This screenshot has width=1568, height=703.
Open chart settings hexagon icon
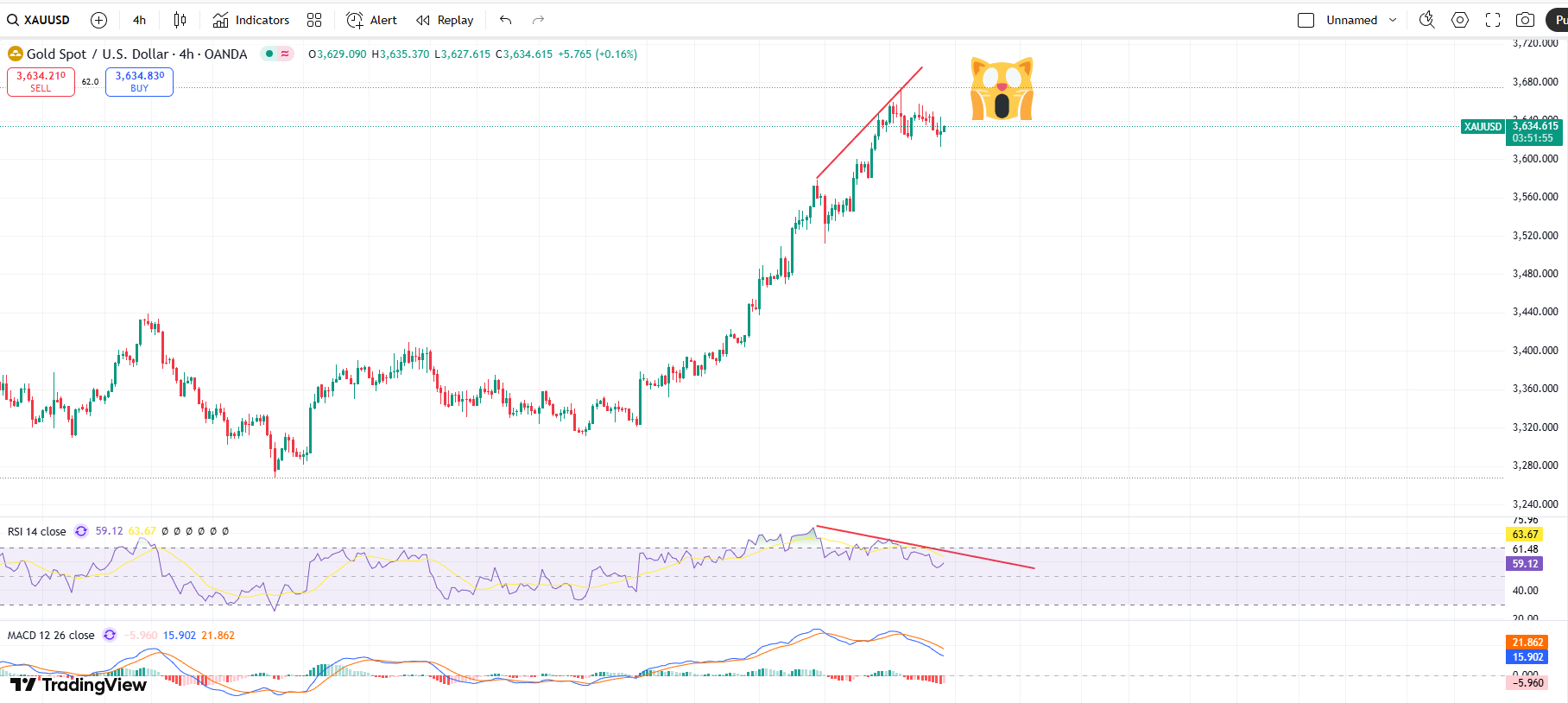pyautogui.click(x=1460, y=20)
